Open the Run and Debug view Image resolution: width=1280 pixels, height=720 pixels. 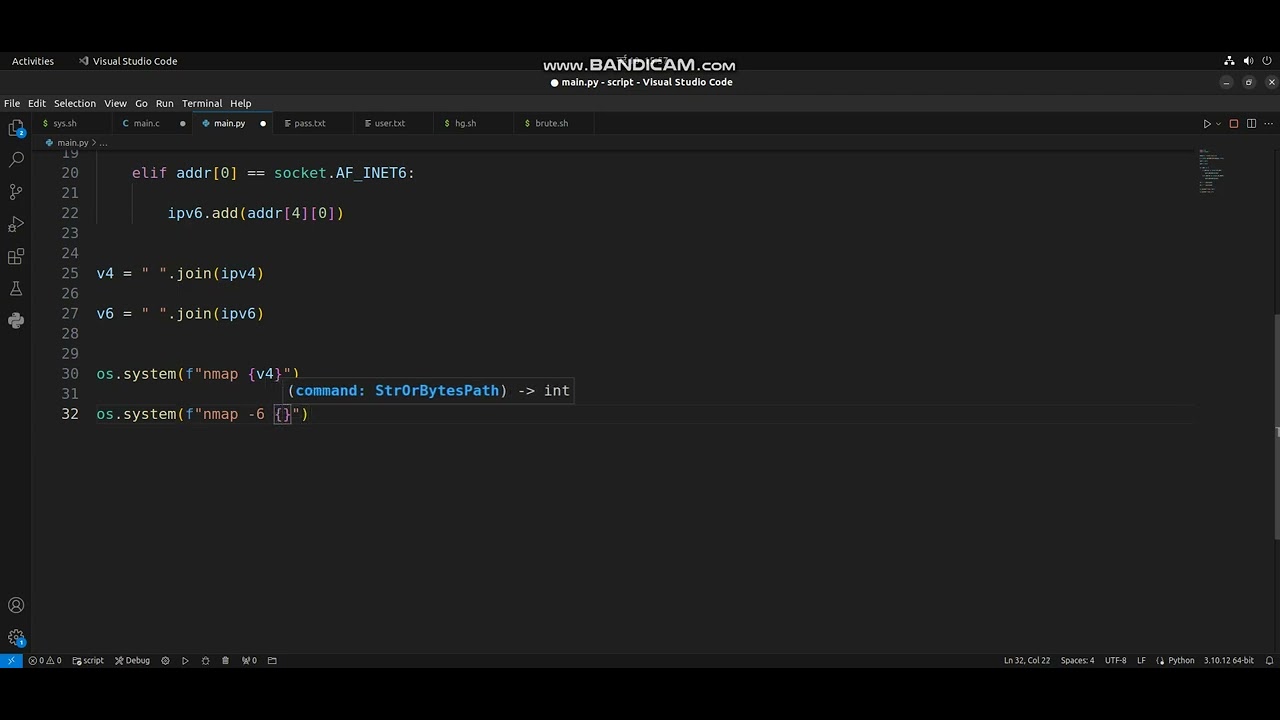16,224
